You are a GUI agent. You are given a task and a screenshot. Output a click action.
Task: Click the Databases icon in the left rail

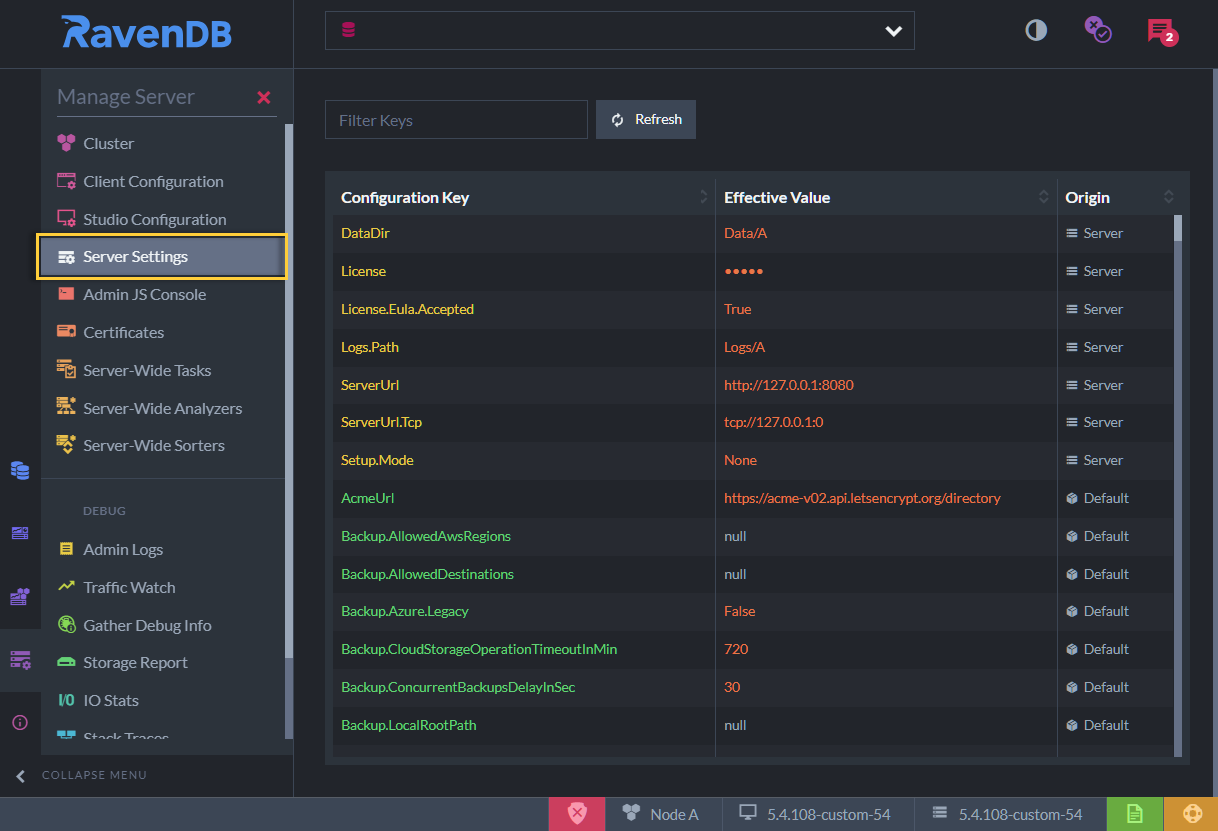(20, 470)
